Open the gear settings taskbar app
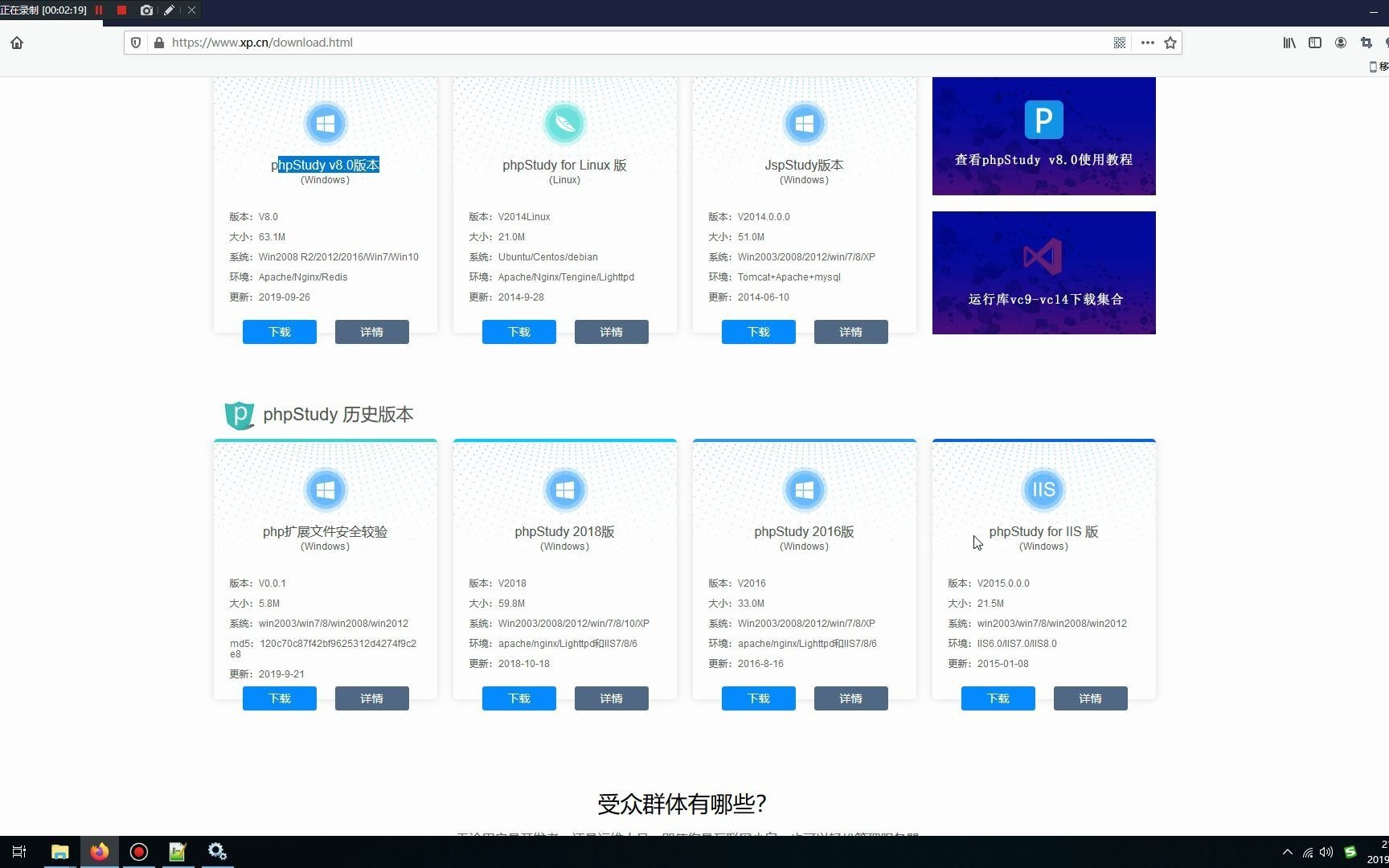This screenshot has width=1389, height=868. coord(217,852)
